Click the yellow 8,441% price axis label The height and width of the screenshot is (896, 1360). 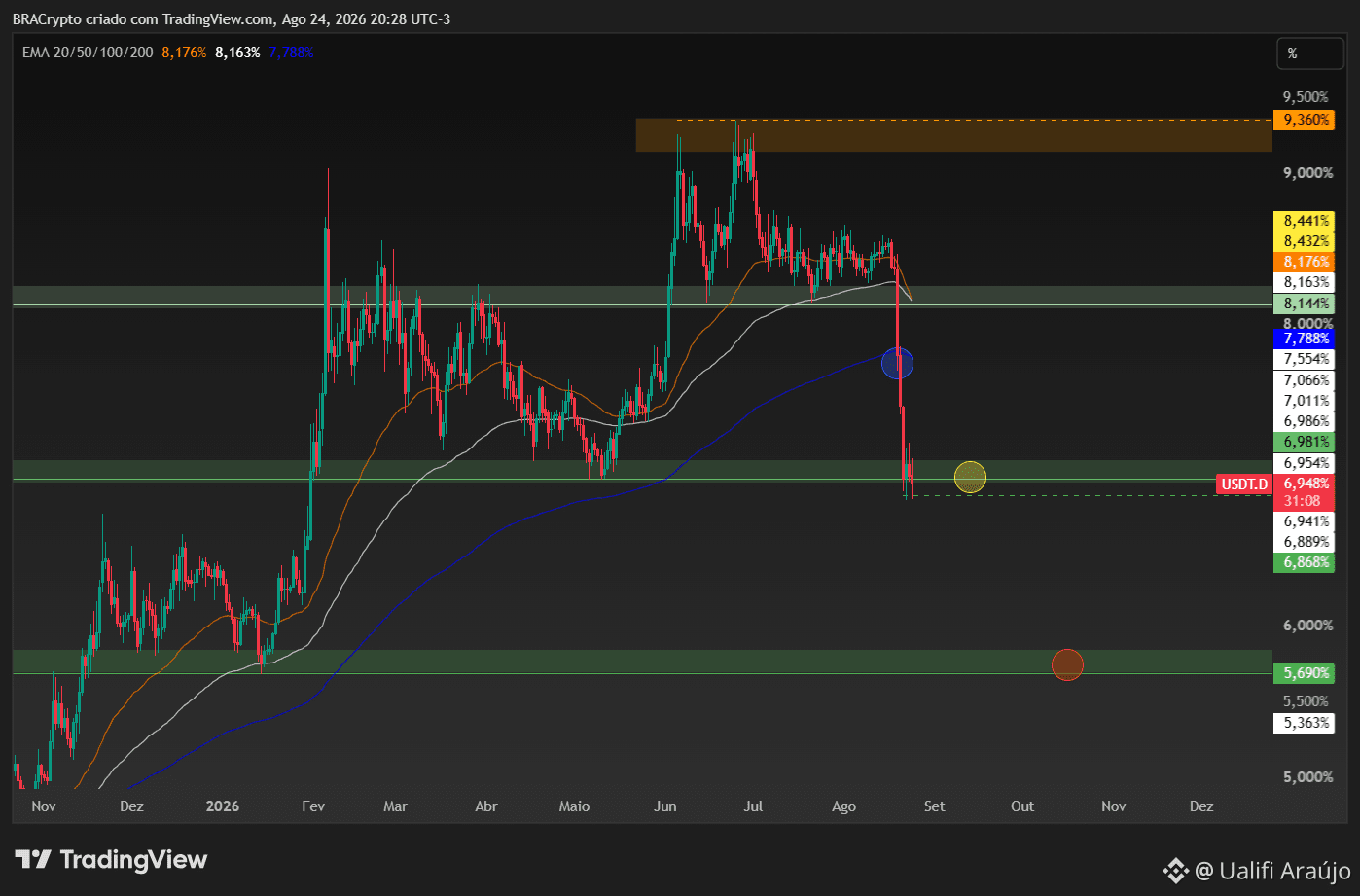[1303, 222]
